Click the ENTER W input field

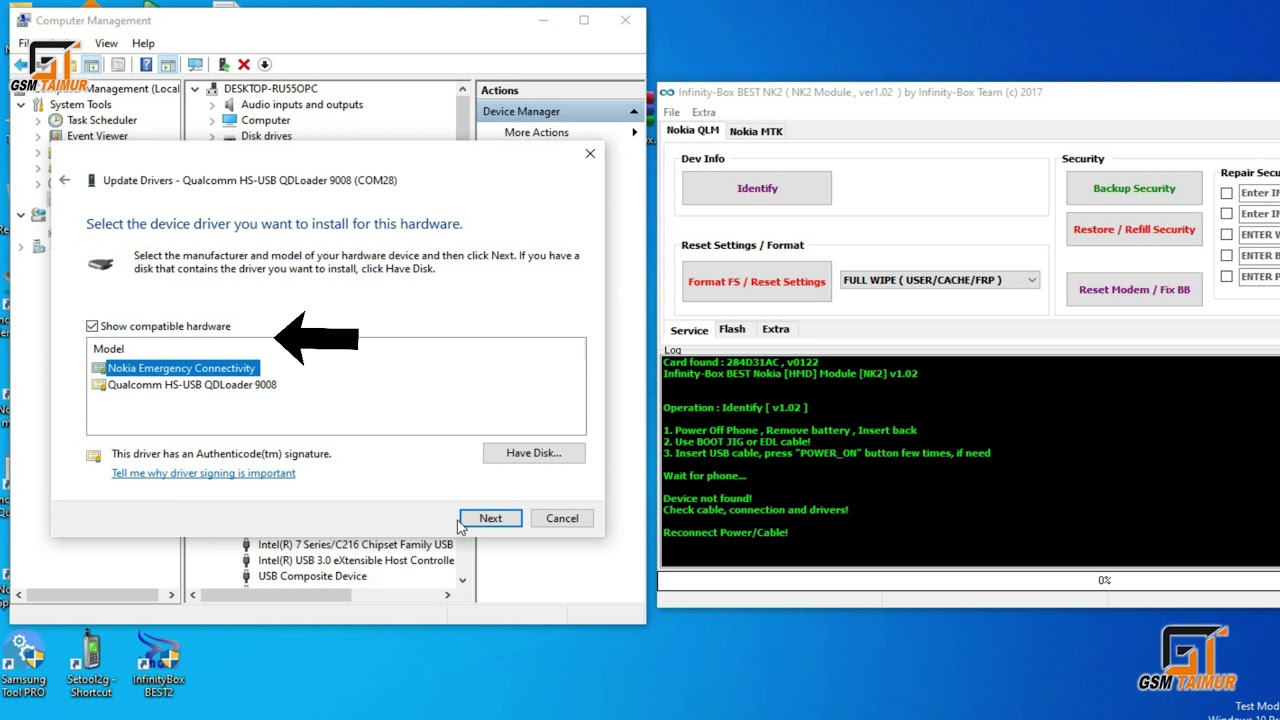click(x=1259, y=235)
